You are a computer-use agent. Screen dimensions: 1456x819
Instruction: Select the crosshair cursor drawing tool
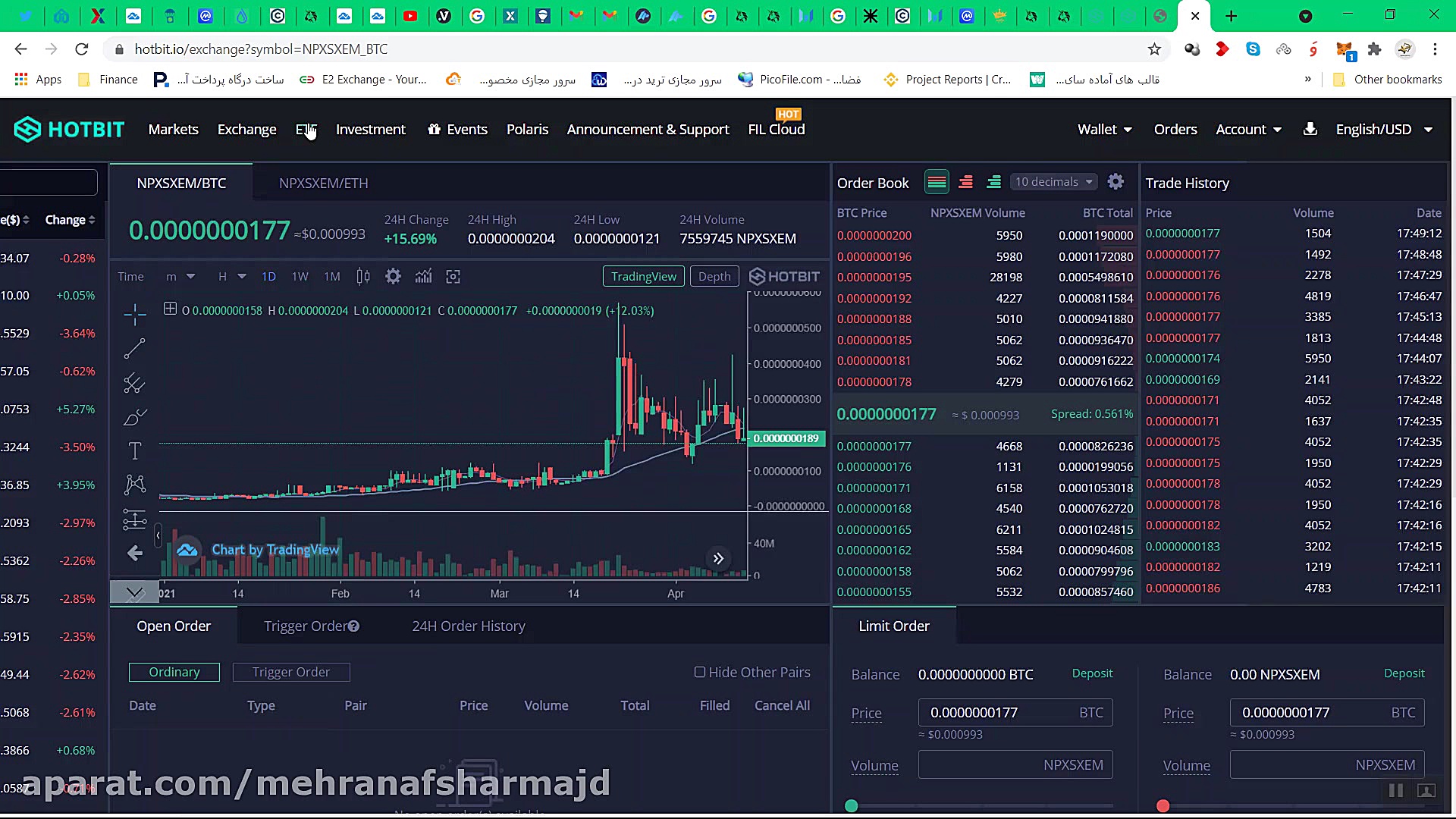point(135,313)
